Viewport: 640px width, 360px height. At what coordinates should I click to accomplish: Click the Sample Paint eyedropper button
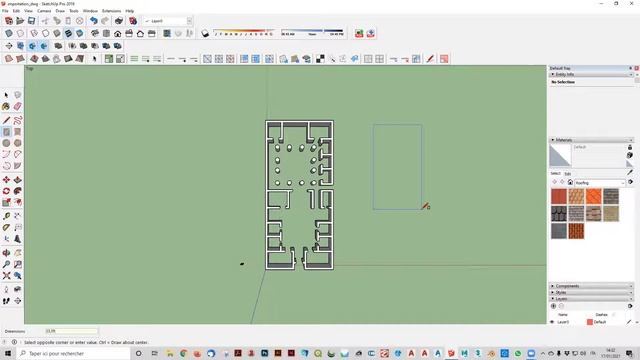pyautogui.click(x=631, y=172)
